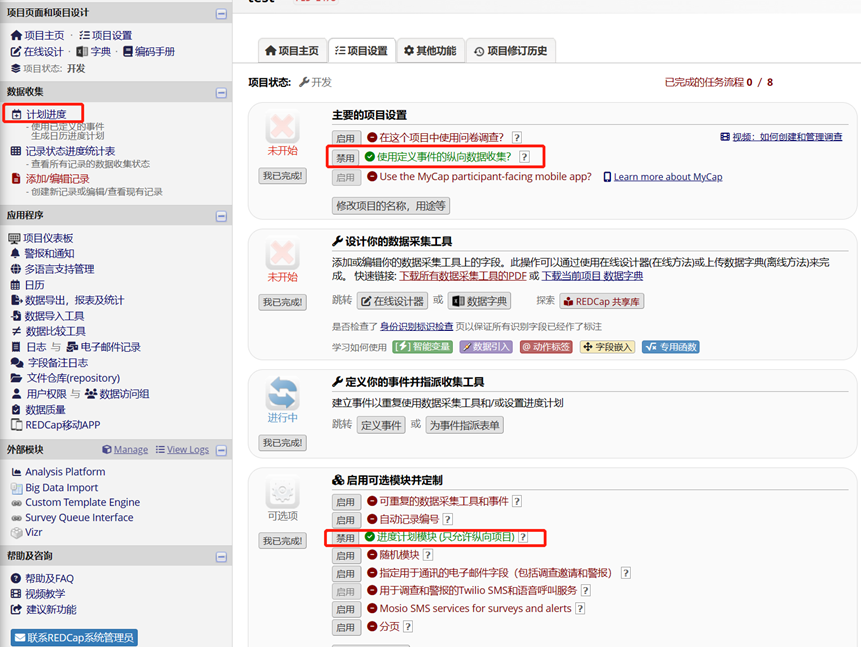This screenshot has height=647, width=861.
Task: Open the 其他功能 tab
Action: (x=430, y=51)
